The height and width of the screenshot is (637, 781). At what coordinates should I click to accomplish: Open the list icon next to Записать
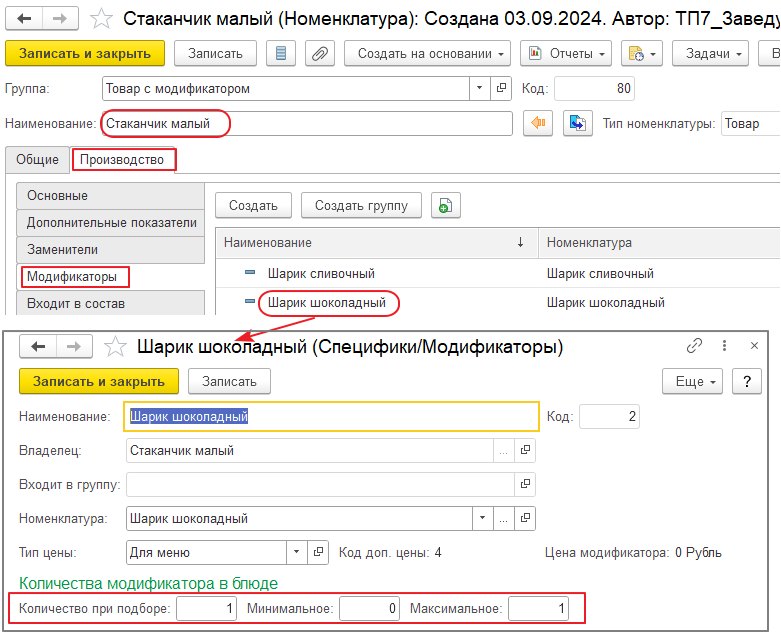281,53
